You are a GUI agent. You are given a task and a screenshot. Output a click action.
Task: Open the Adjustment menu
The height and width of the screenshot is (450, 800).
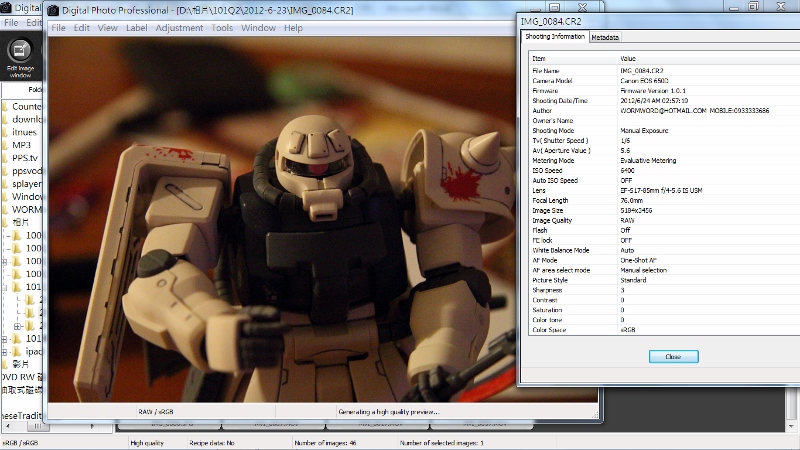coord(179,28)
